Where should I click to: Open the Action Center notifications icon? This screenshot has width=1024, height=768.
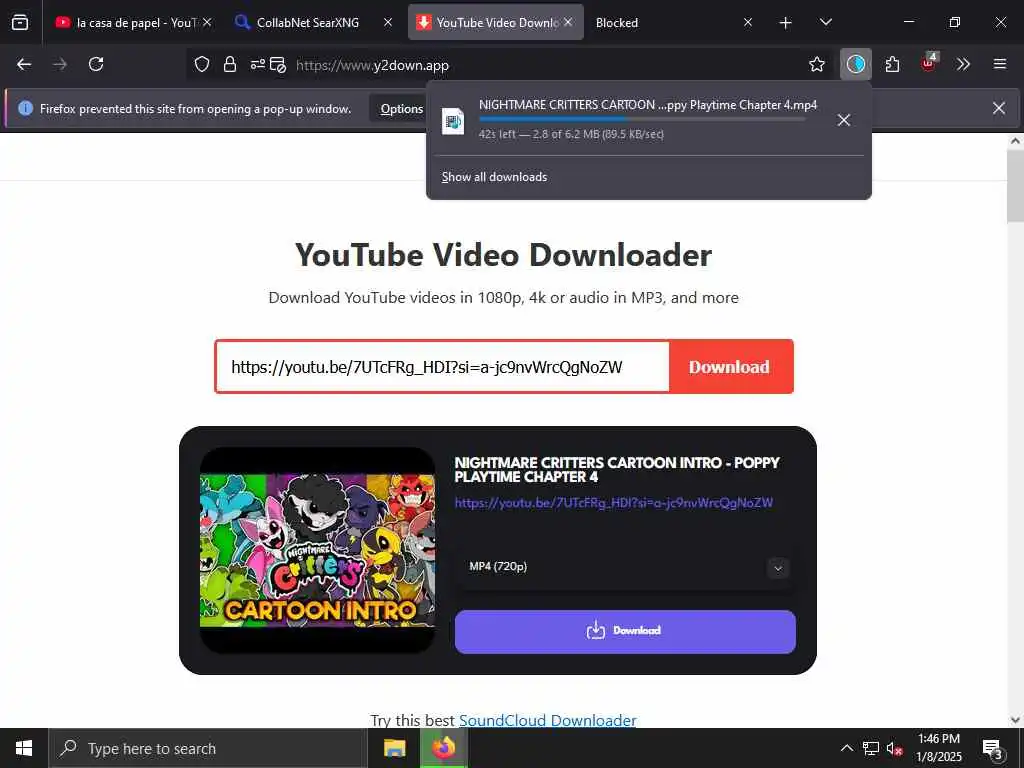click(992, 748)
